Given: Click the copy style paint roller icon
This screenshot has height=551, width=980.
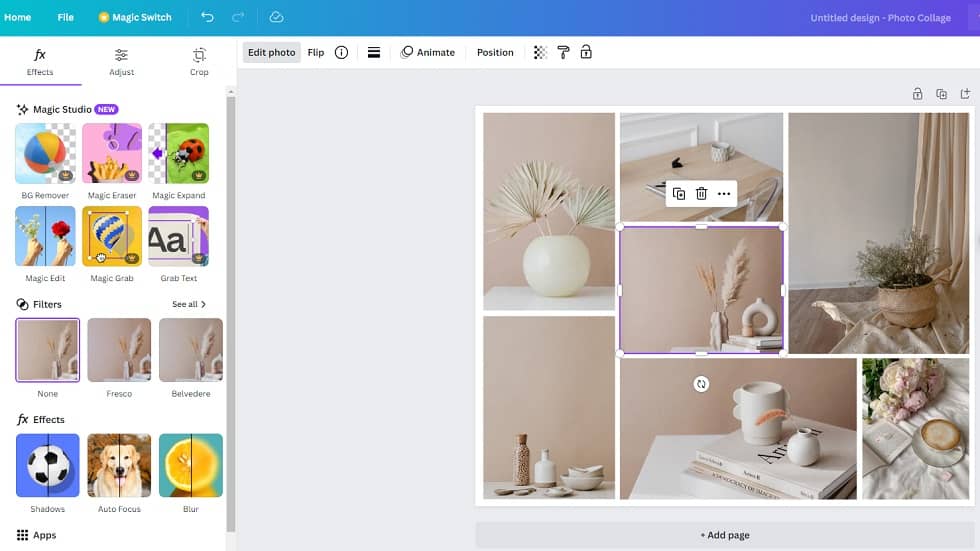Looking at the screenshot, I should pyautogui.click(x=563, y=52).
